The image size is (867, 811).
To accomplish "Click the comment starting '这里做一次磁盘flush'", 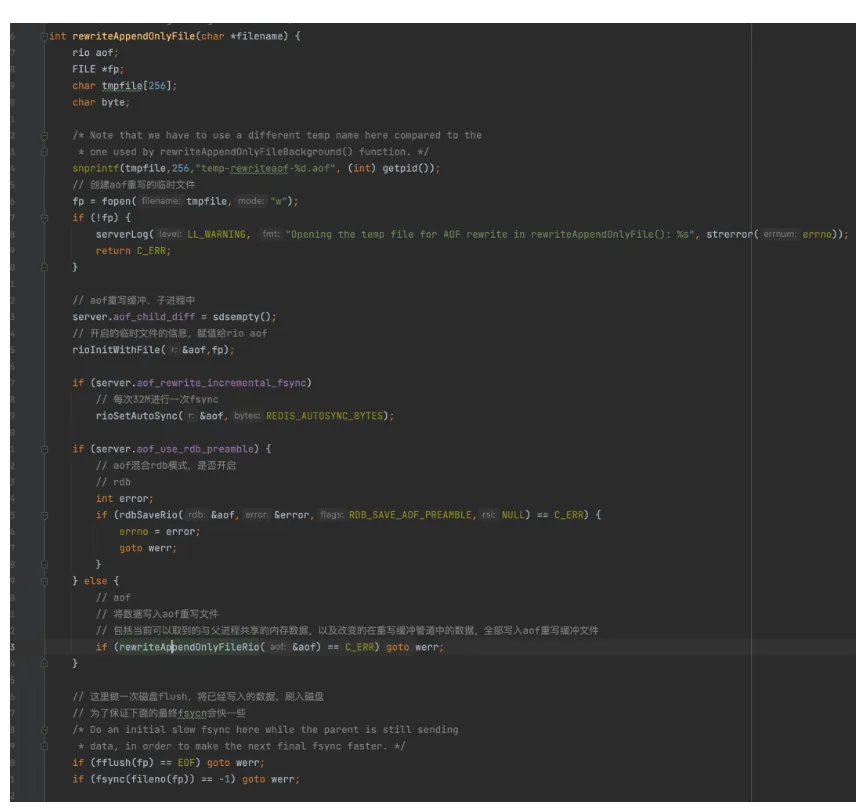I will tap(198, 697).
